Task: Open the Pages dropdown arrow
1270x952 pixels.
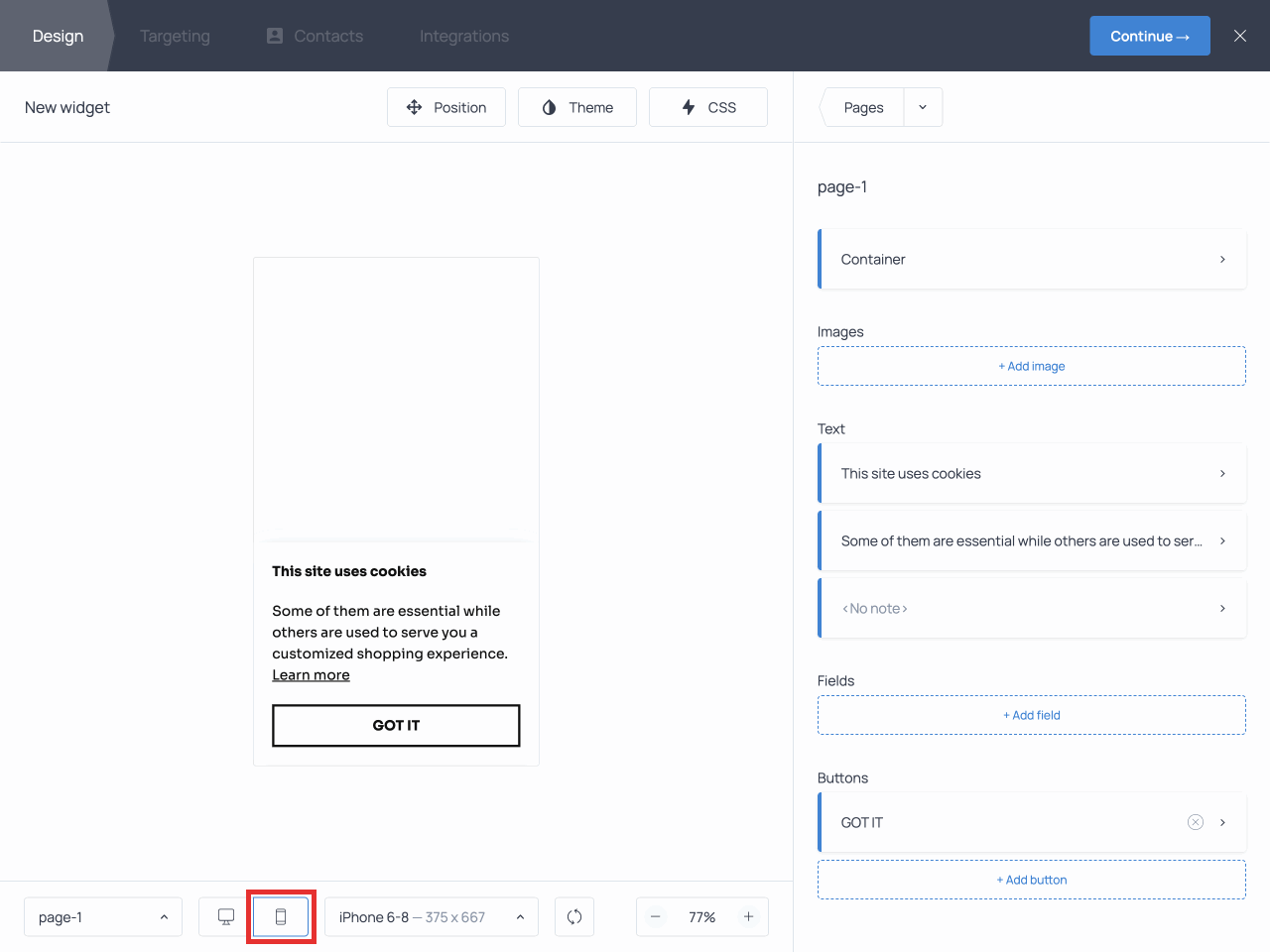Action: (923, 107)
